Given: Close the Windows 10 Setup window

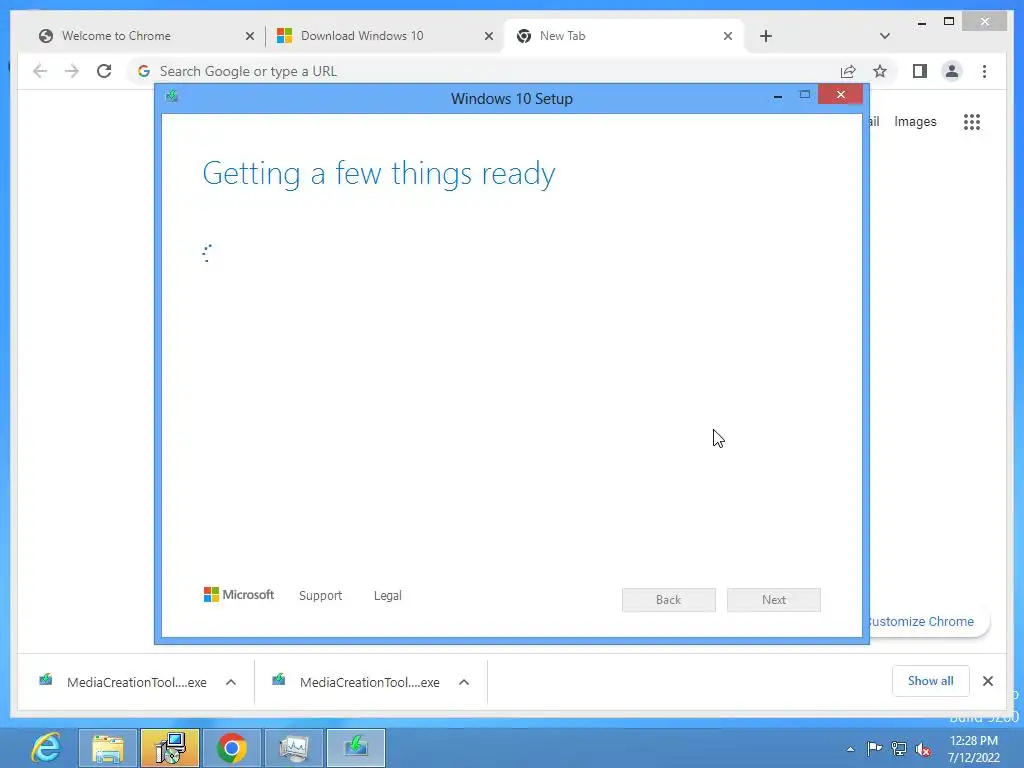Looking at the screenshot, I should pos(840,95).
